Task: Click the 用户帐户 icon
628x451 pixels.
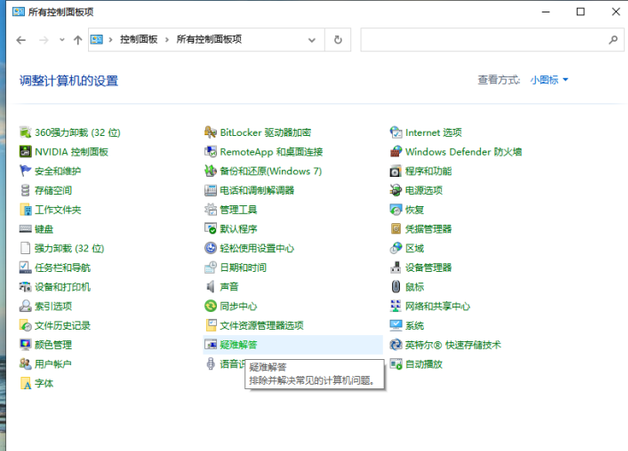Action: (x=25, y=364)
